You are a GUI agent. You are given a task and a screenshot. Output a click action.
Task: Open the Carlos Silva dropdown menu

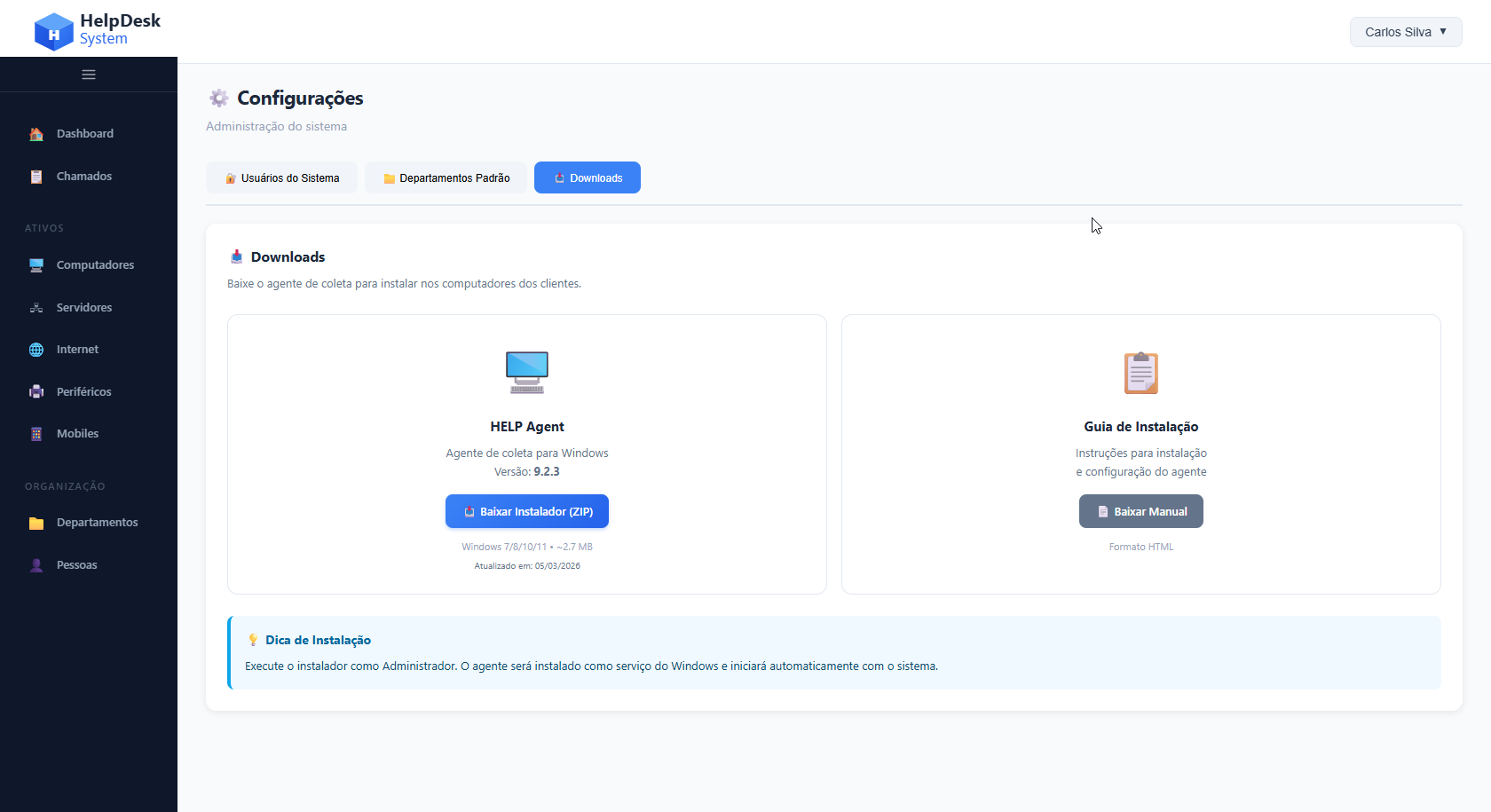tap(1405, 31)
